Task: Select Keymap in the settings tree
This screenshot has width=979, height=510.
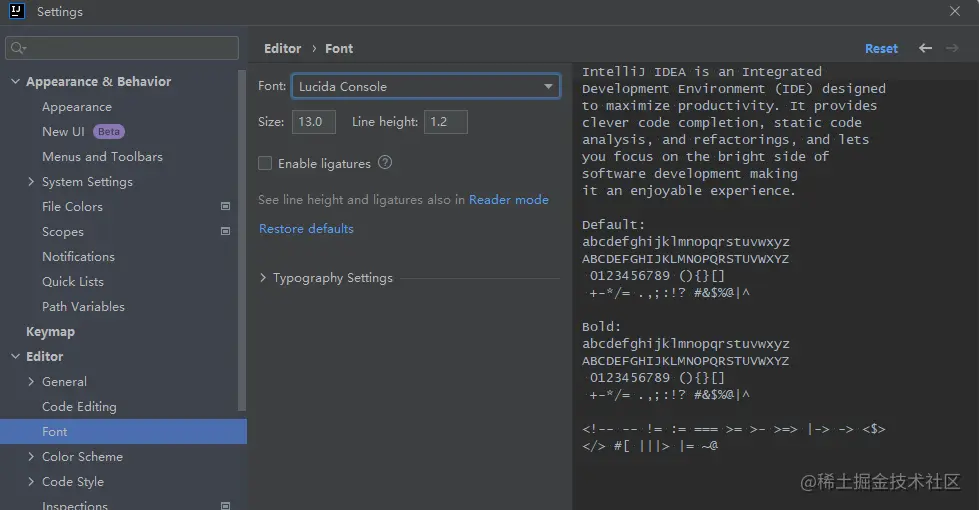Action: (x=50, y=332)
